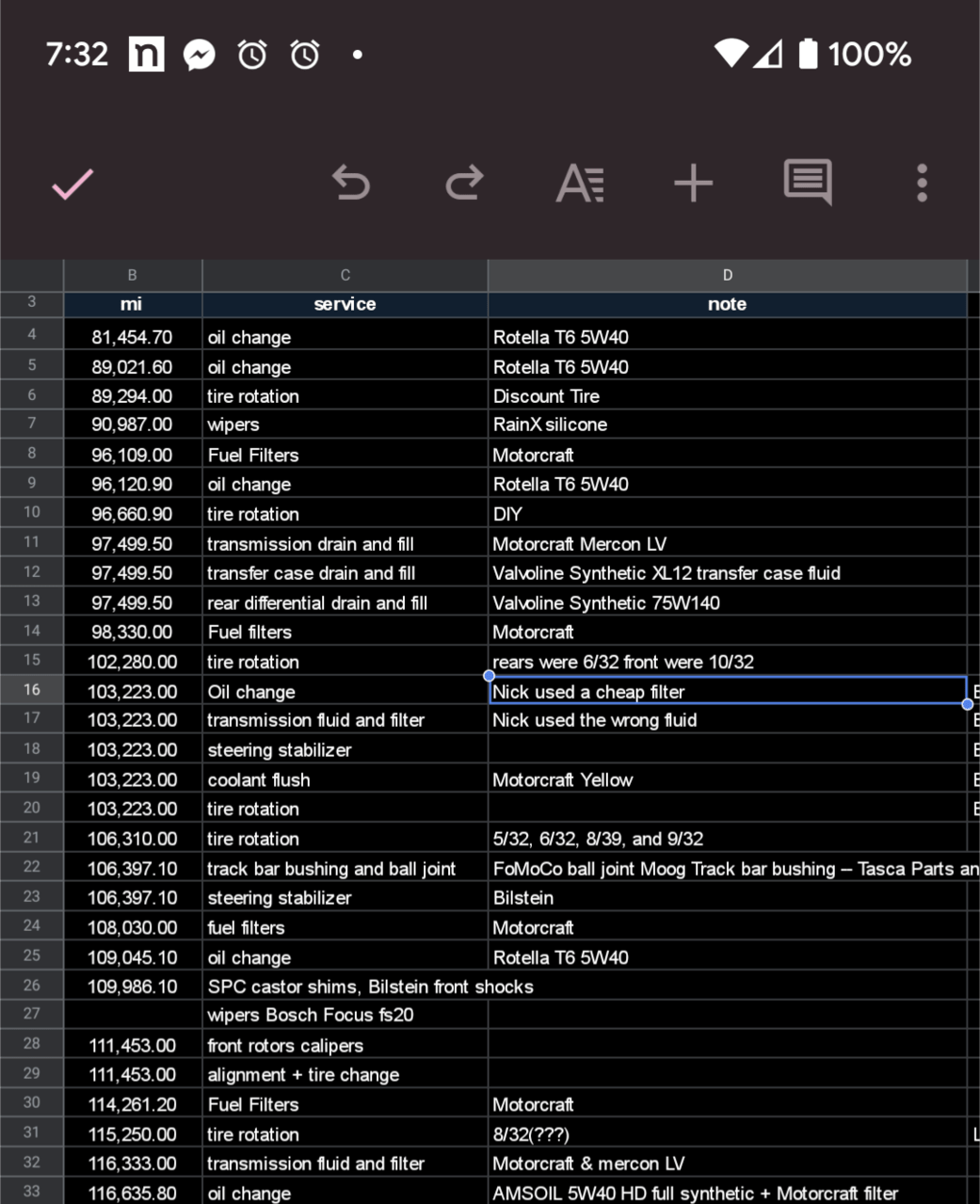Select the 'service' header cell
This screenshot has width=980, height=1204.
tap(345, 304)
